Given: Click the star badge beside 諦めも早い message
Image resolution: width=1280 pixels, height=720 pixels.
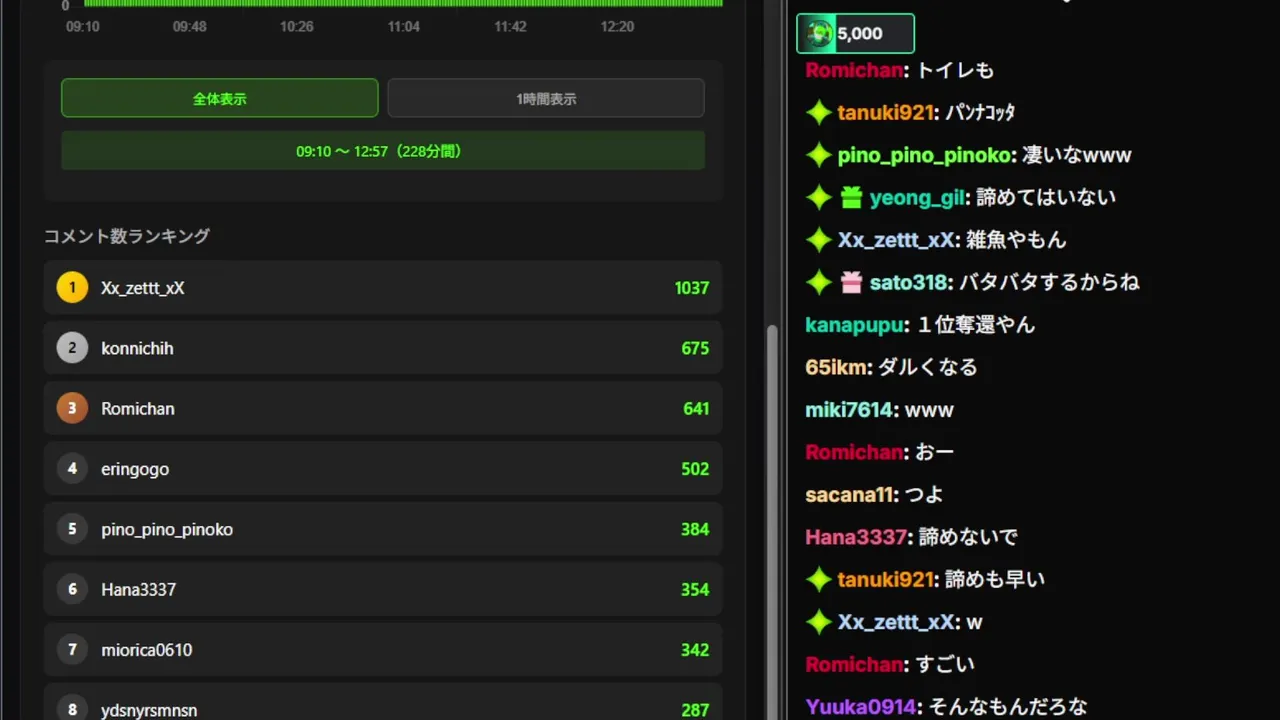Looking at the screenshot, I should 819,579.
